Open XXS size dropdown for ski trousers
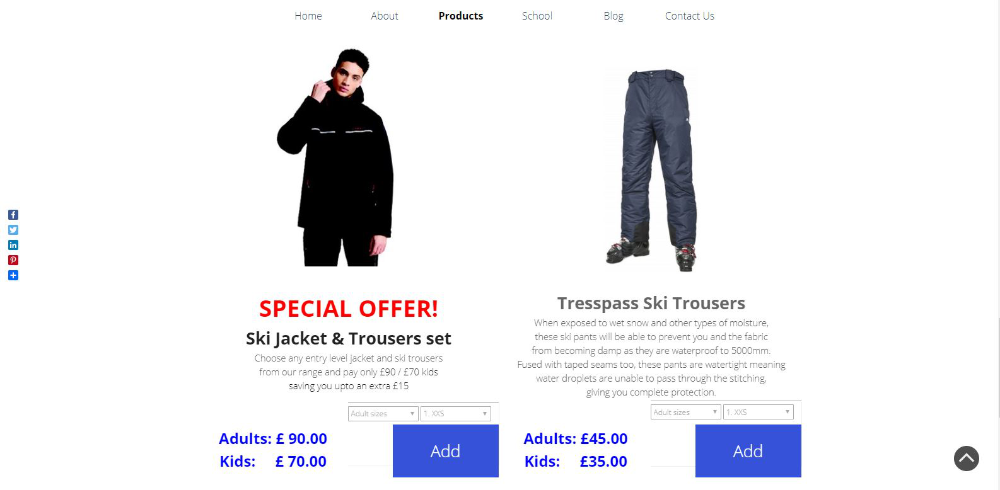The height and width of the screenshot is (490, 1000). pos(758,412)
